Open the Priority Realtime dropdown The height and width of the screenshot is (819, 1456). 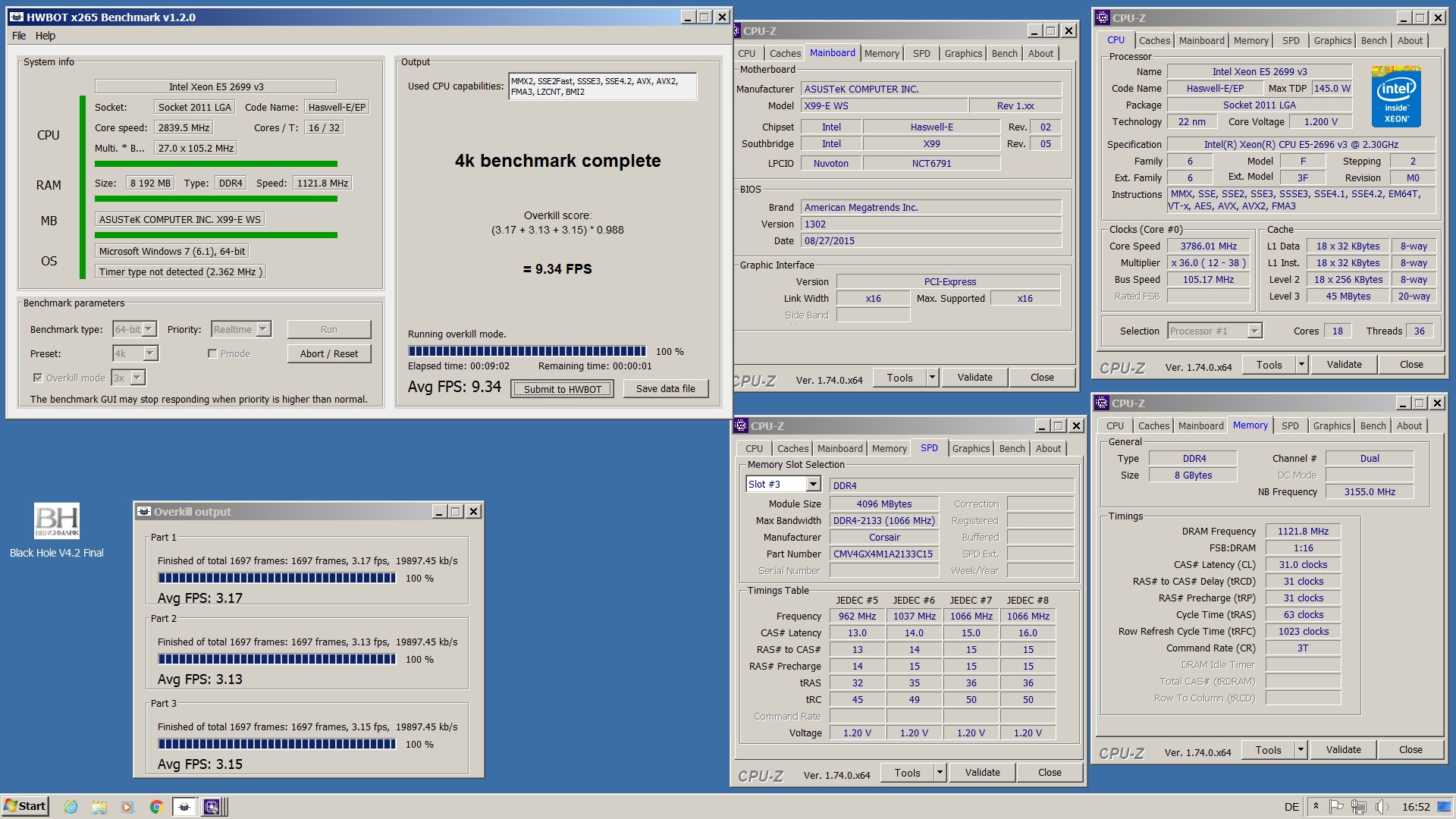240,329
